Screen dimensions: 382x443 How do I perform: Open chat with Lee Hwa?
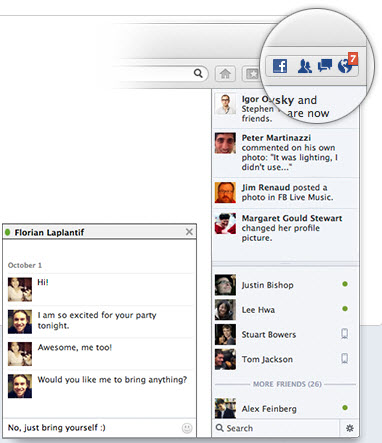pyautogui.click(x=286, y=310)
